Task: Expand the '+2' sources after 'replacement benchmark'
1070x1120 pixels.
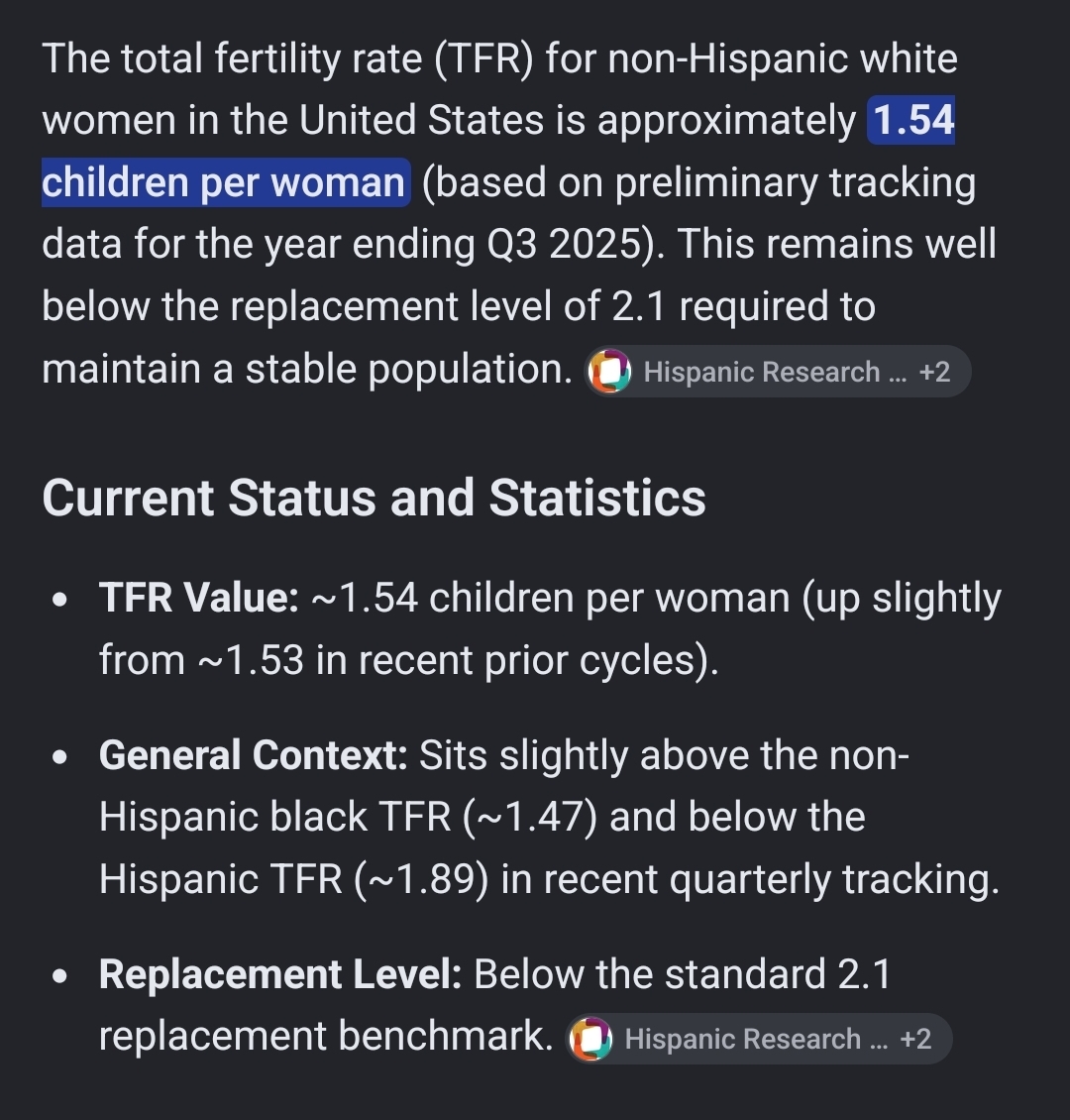Action: coord(915,1039)
